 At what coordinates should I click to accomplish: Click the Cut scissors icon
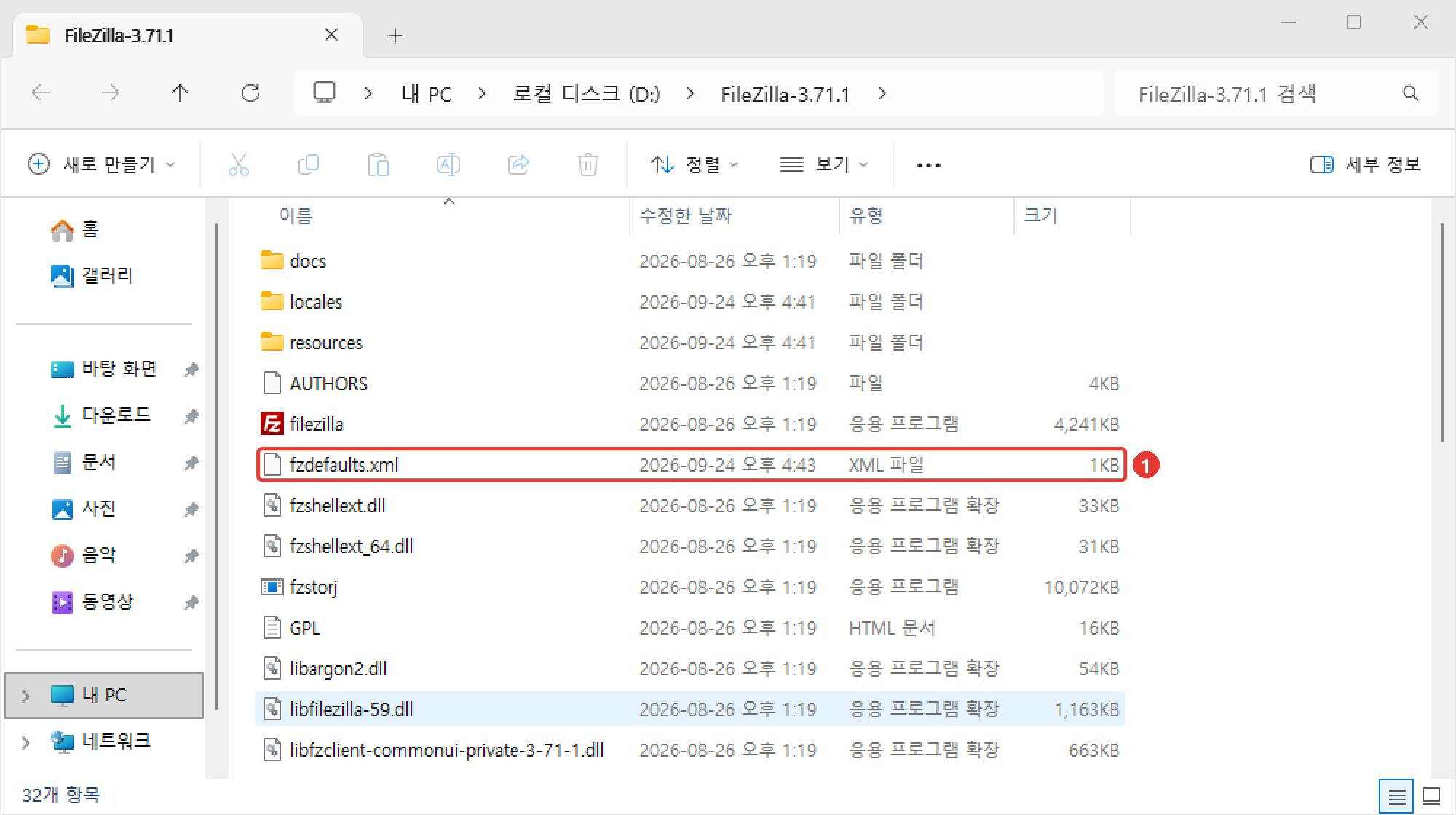coord(238,164)
